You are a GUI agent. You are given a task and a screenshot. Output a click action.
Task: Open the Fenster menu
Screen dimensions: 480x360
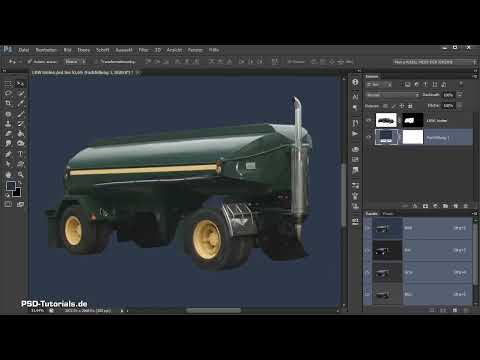pyautogui.click(x=195, y=50)
